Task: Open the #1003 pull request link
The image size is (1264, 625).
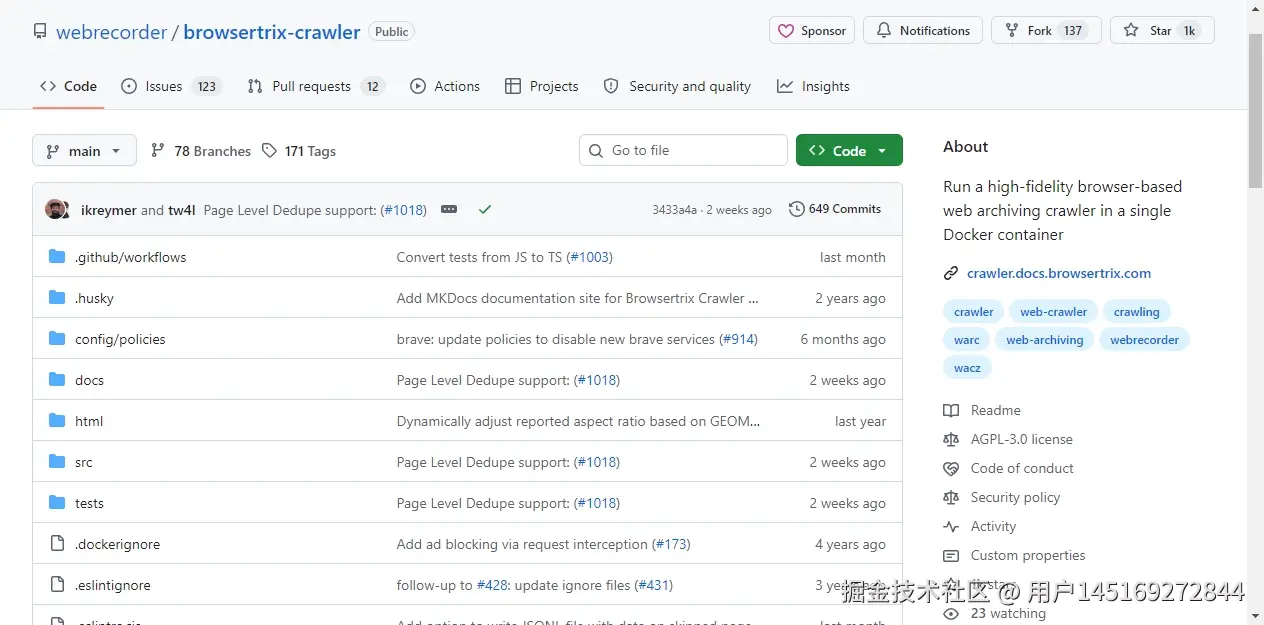Action: click(x=590, y=257)
